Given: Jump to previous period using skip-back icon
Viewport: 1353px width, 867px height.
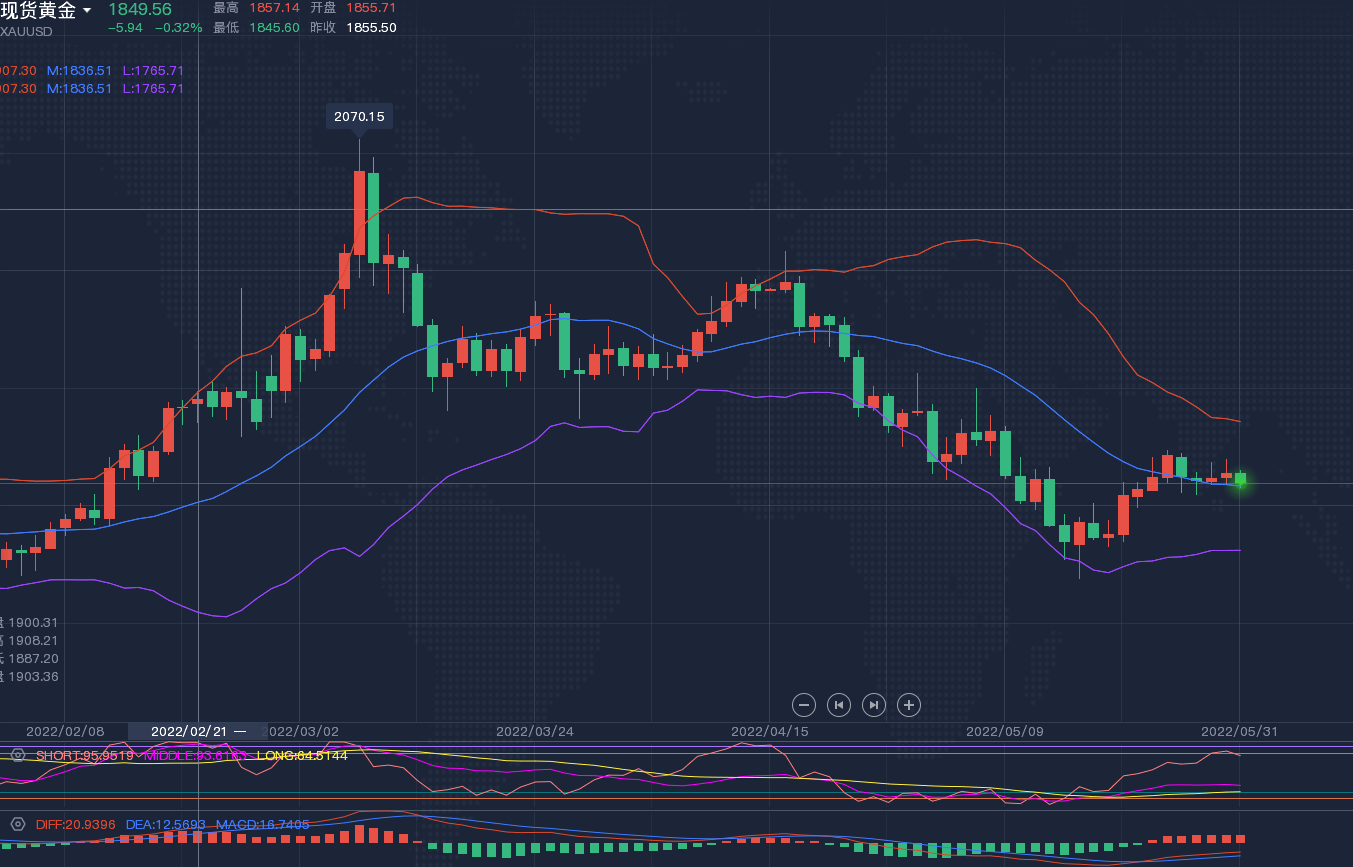Looking at the screenshot, I should click(839, 705).
